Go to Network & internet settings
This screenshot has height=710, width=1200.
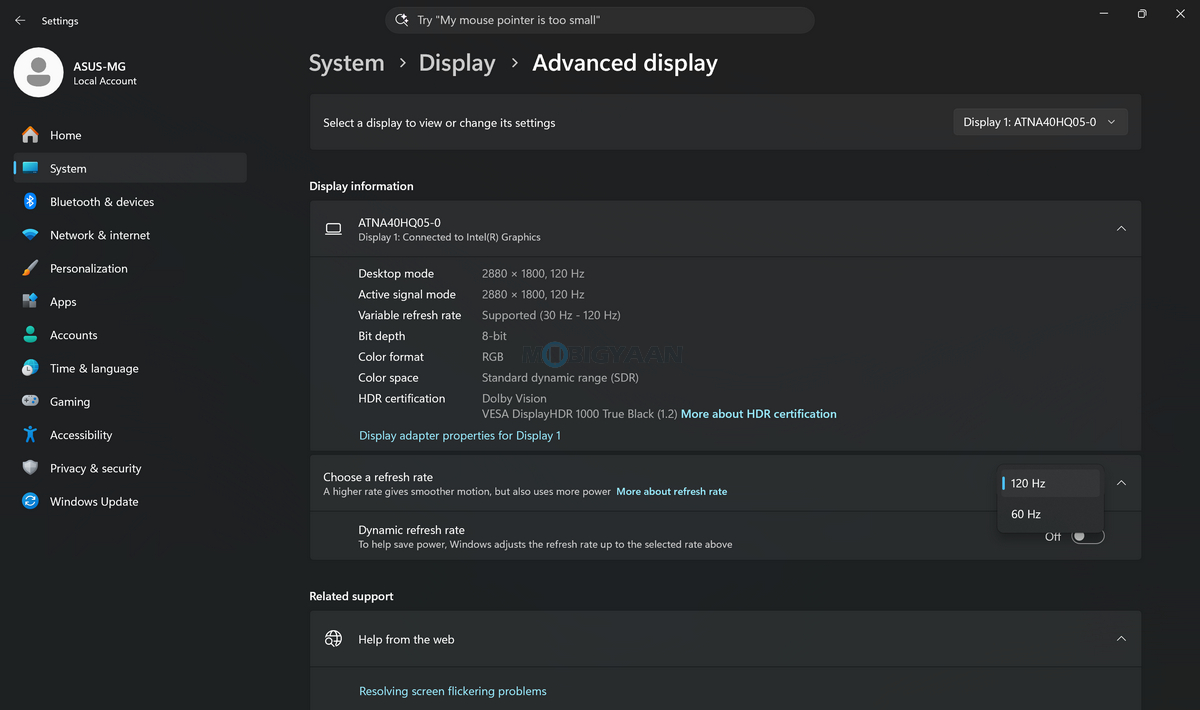(x=130, y=235)
